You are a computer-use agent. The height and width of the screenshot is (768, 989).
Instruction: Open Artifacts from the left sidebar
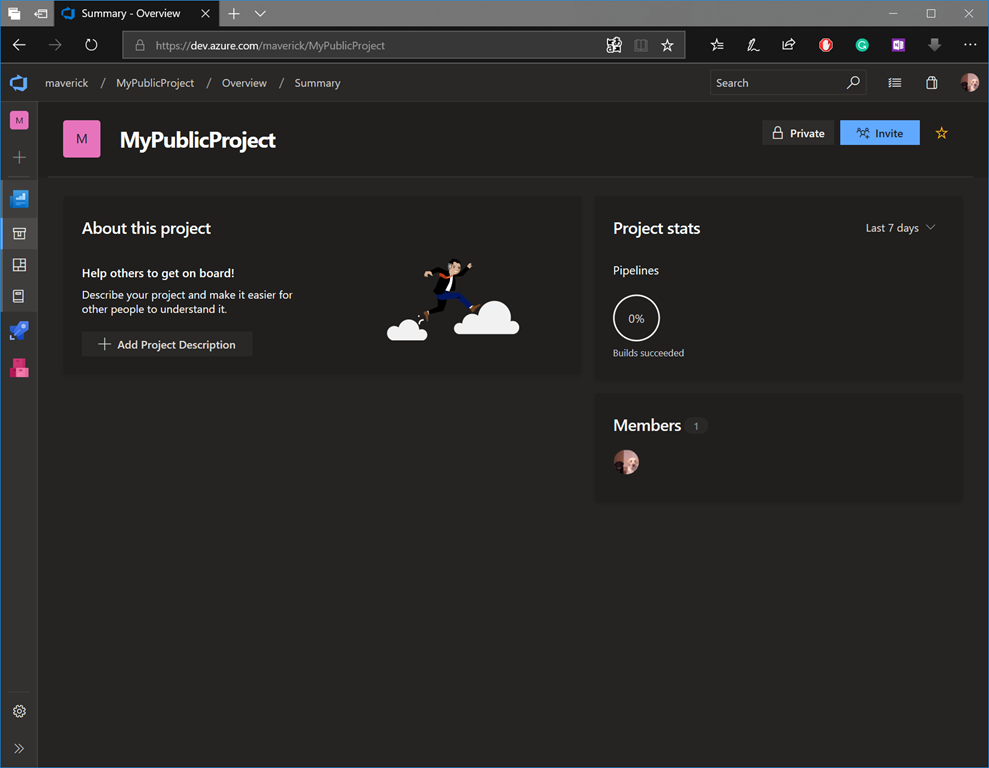coord(19,368)
